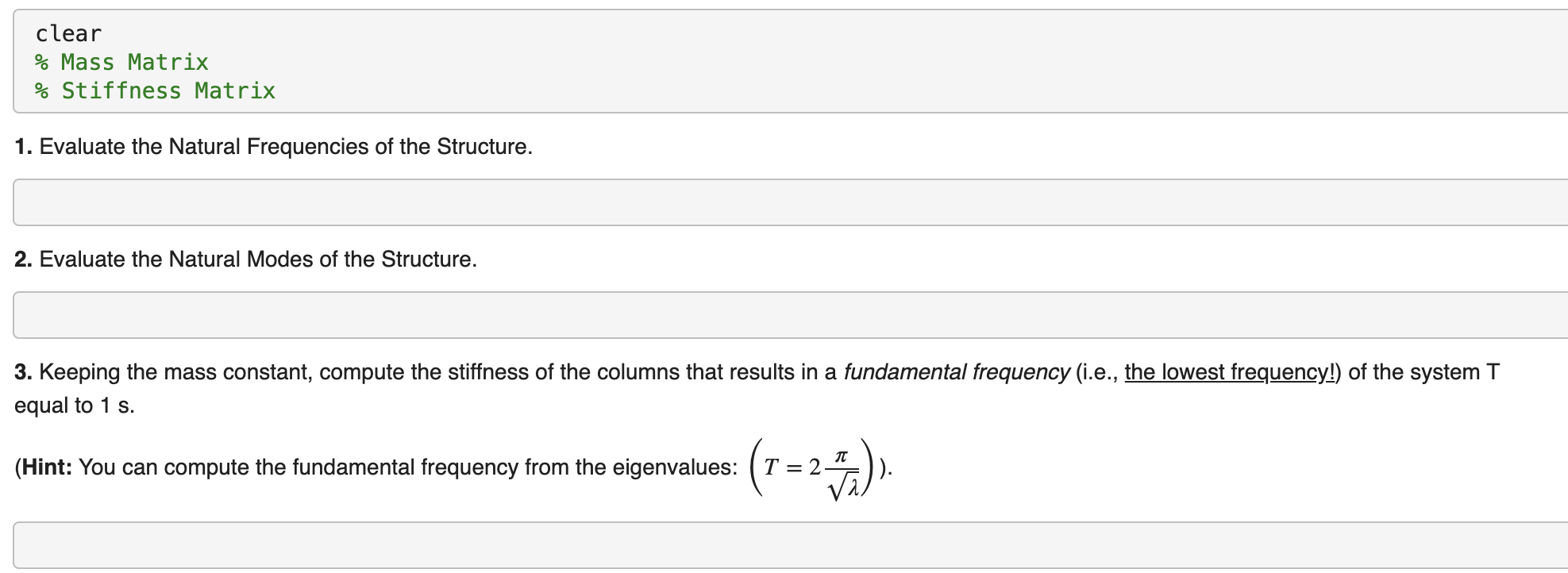The height and width of the screenshot is (573, 1568).
Task: Click the bold '1.' question number
Action: tap(21, 146)
